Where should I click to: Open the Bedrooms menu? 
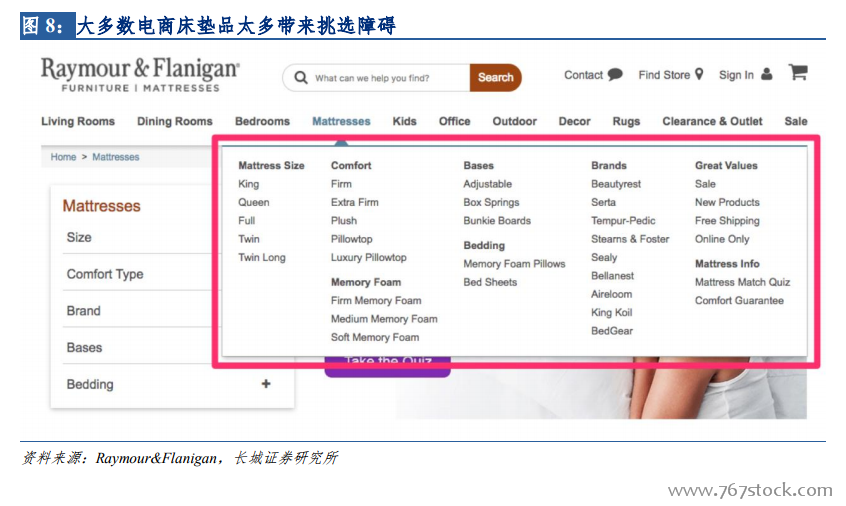tap(262, 121)
